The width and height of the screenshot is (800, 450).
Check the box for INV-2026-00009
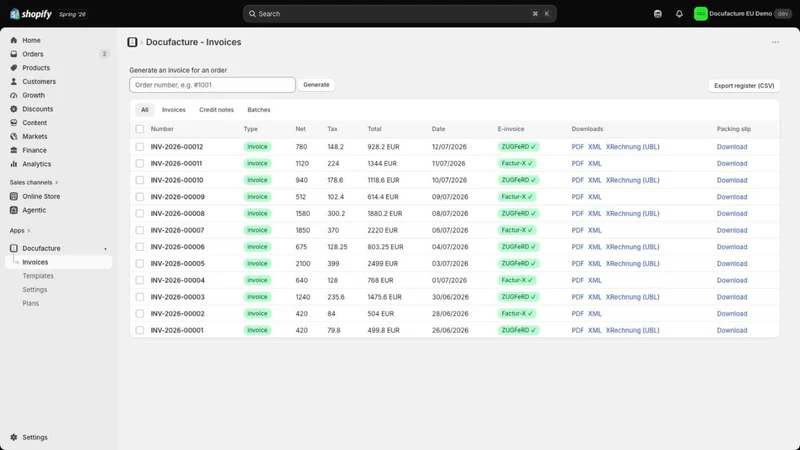(x=140, y=197)
